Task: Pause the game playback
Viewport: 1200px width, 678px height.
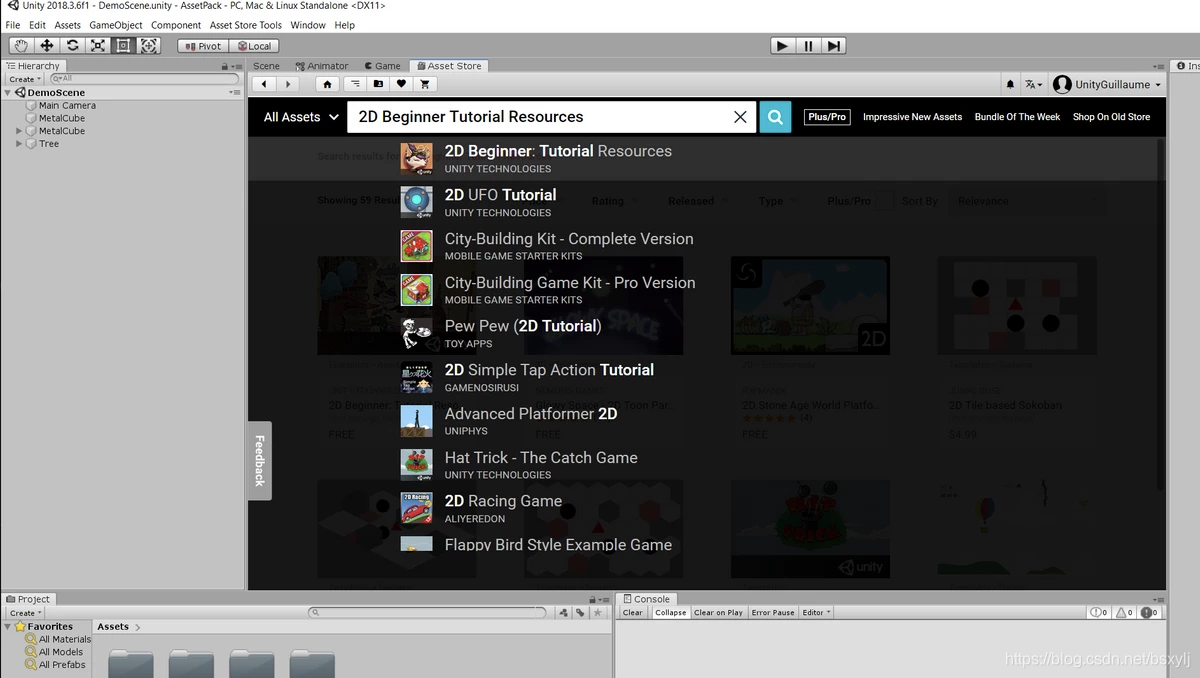Action: click(808, 45)
